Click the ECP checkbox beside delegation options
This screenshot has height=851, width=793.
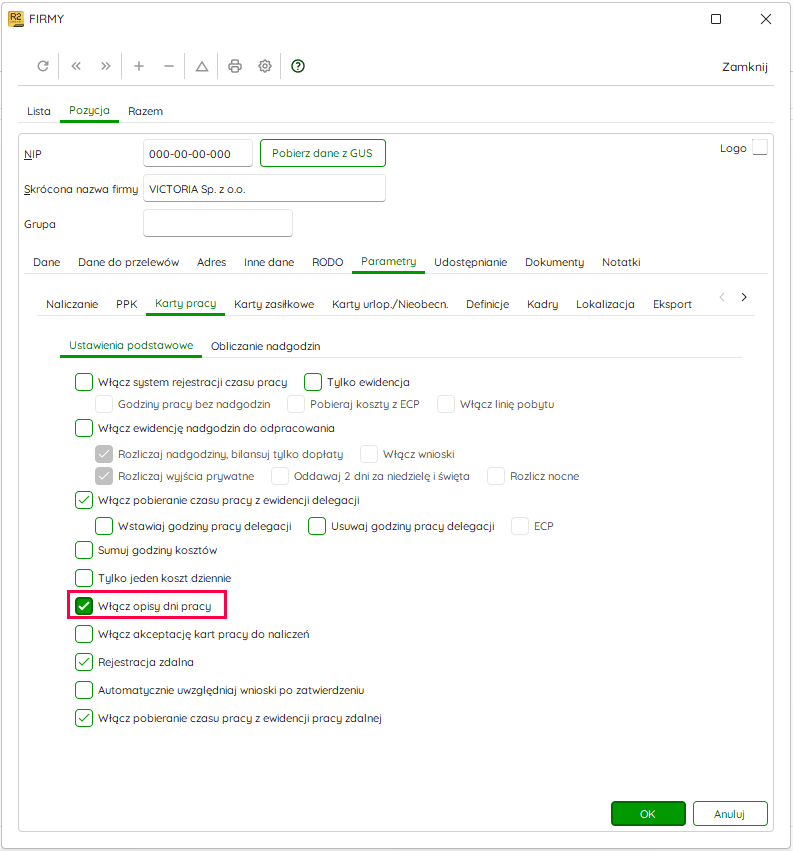tap(519, 526)
